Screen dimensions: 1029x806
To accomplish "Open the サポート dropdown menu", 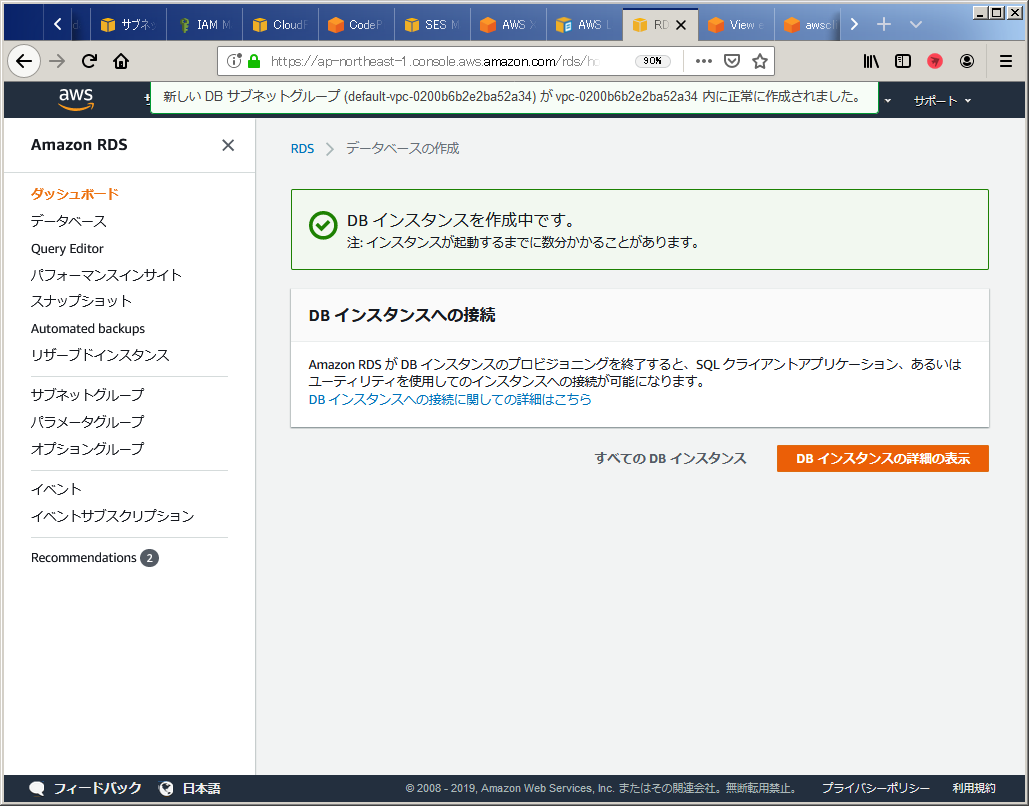I will (942, 100).
